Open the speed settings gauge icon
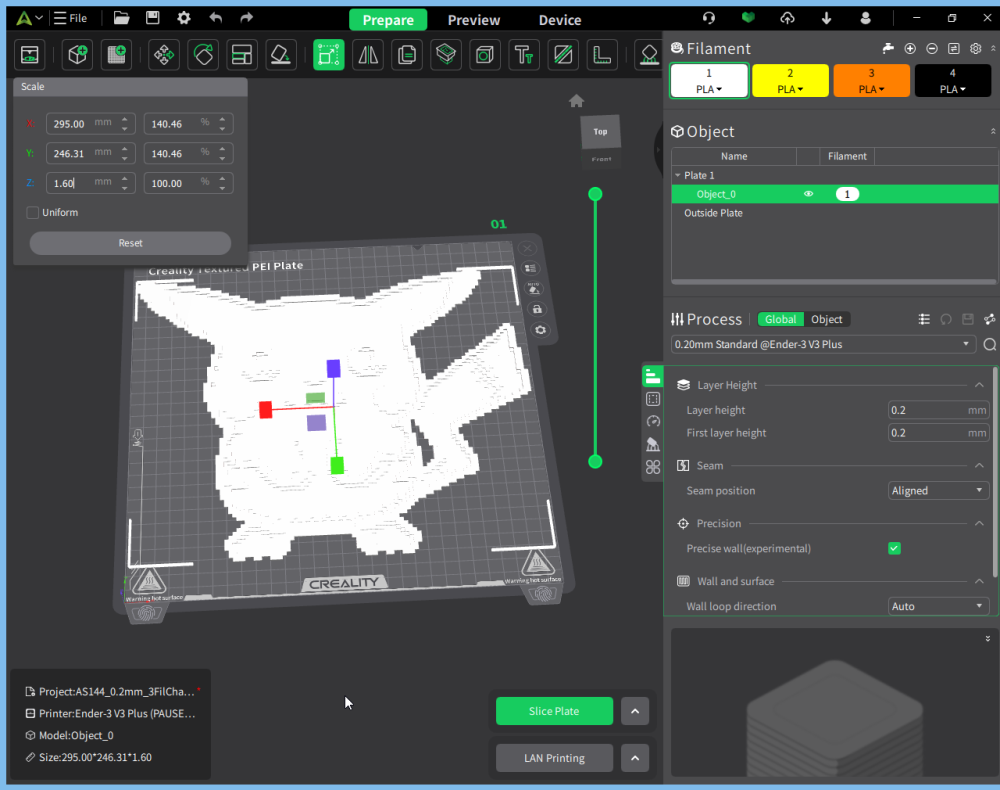 pos(653,422)
